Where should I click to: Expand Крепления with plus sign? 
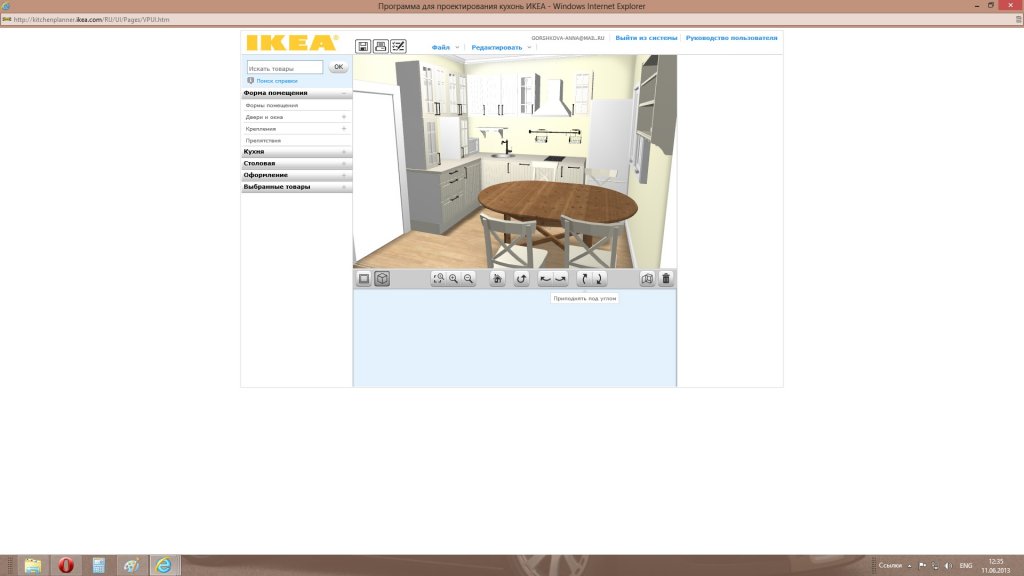[344, 129]
